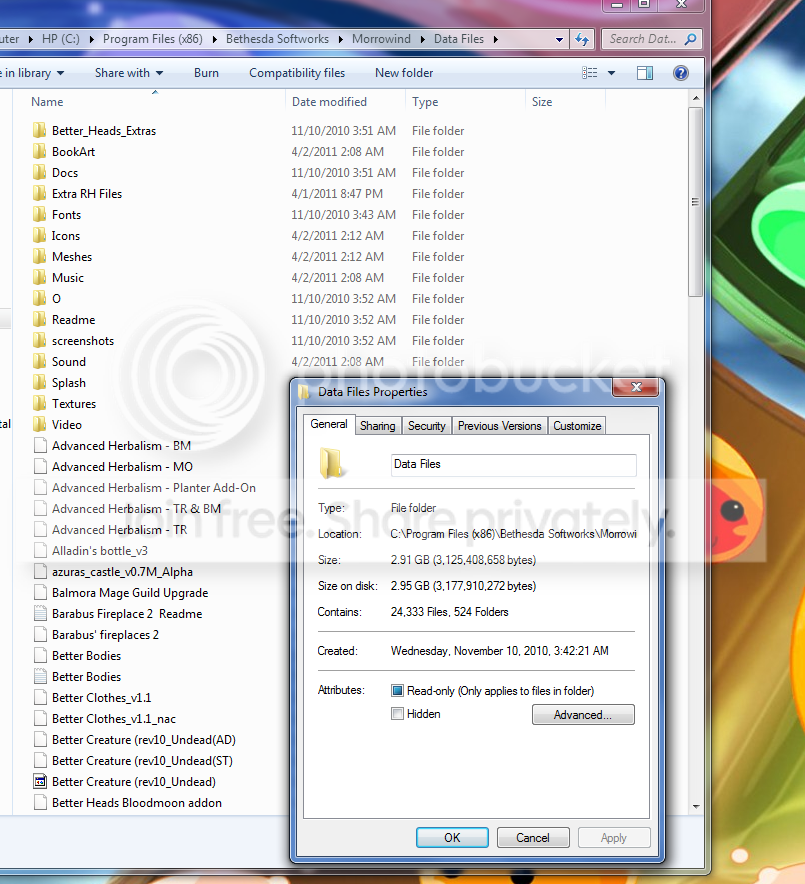Click the folder name field containing Data Files
Image resolution: width=805 pixels, height=884 pixels.
[x=514, y=465]
